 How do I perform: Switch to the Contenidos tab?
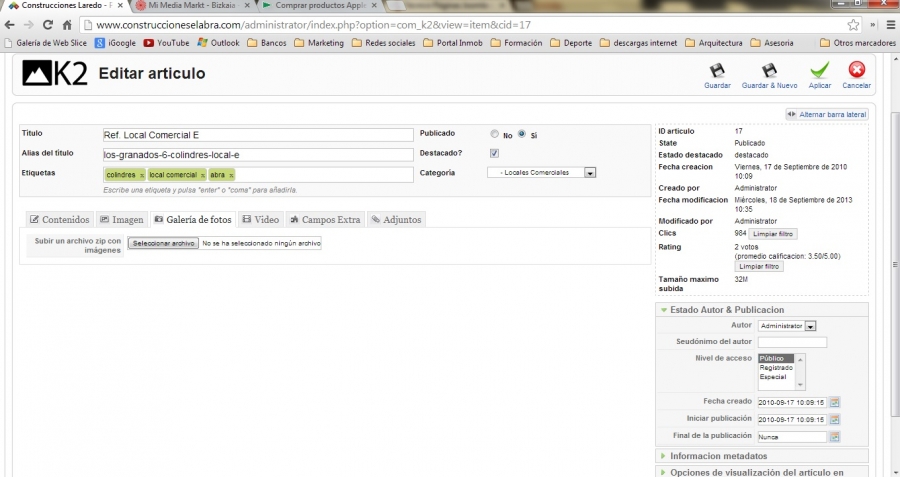click(x=60, y=219)
